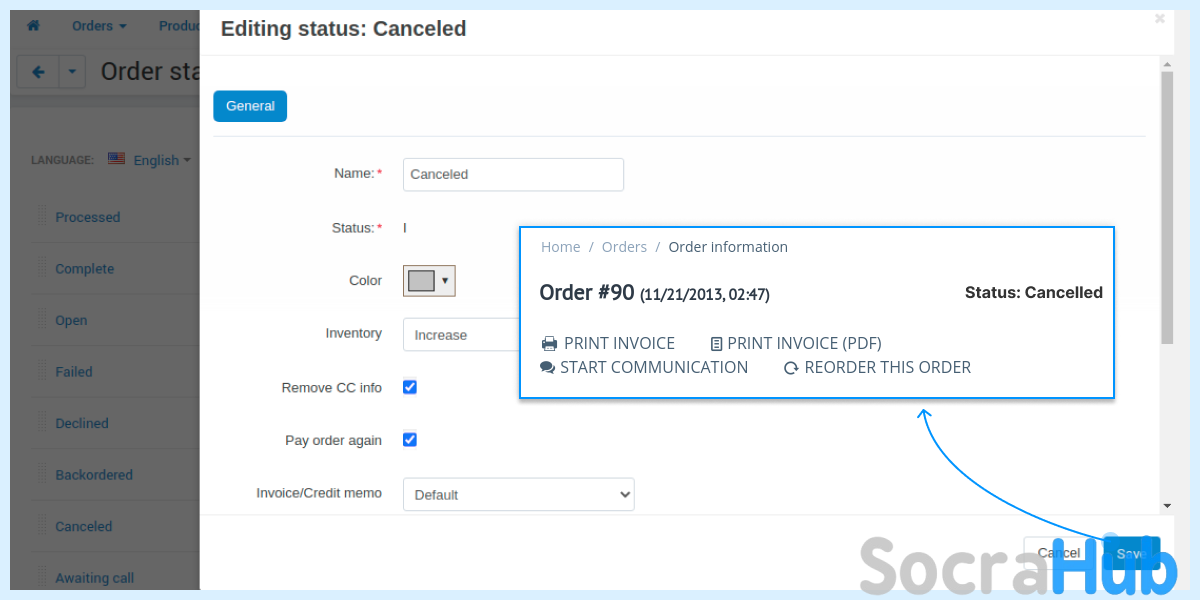
Task: Click the Orders breadcrumb link
Action: point(624,247)
